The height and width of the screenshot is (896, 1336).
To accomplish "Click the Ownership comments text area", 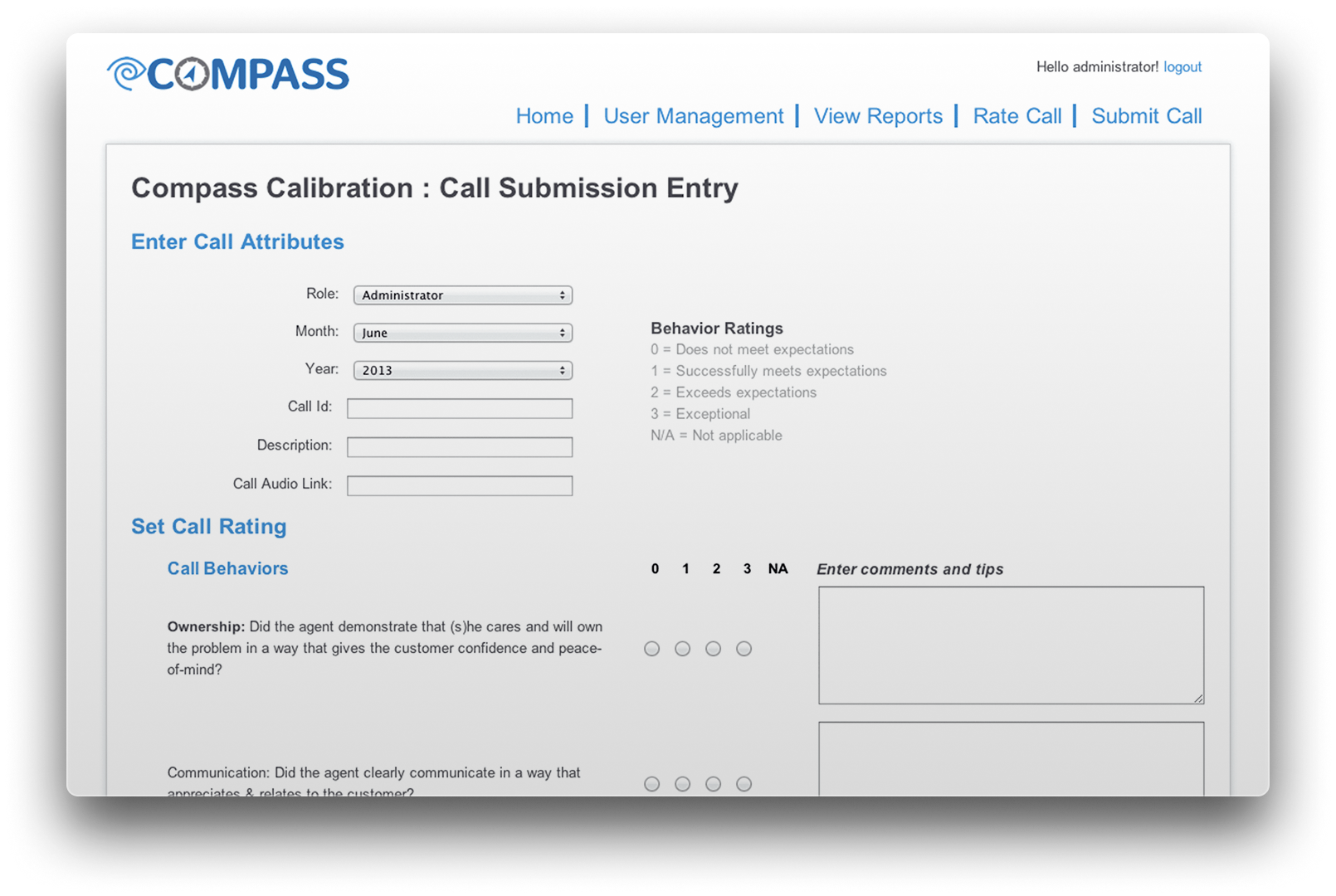I will (1011, 645).
